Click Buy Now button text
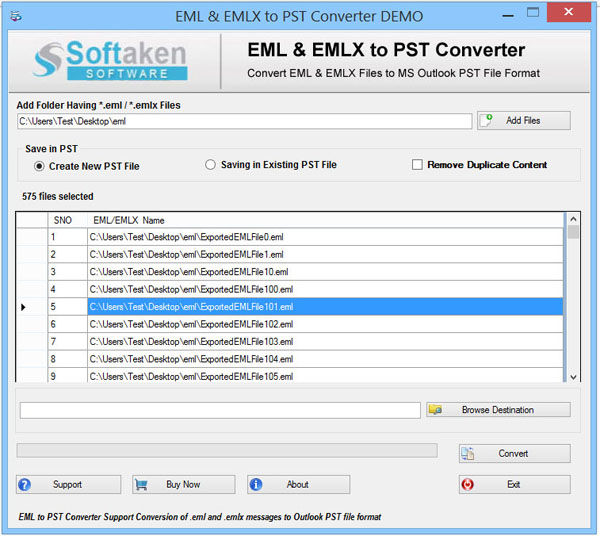The height and width of the screenshot is (536, 600). [183, 484]
